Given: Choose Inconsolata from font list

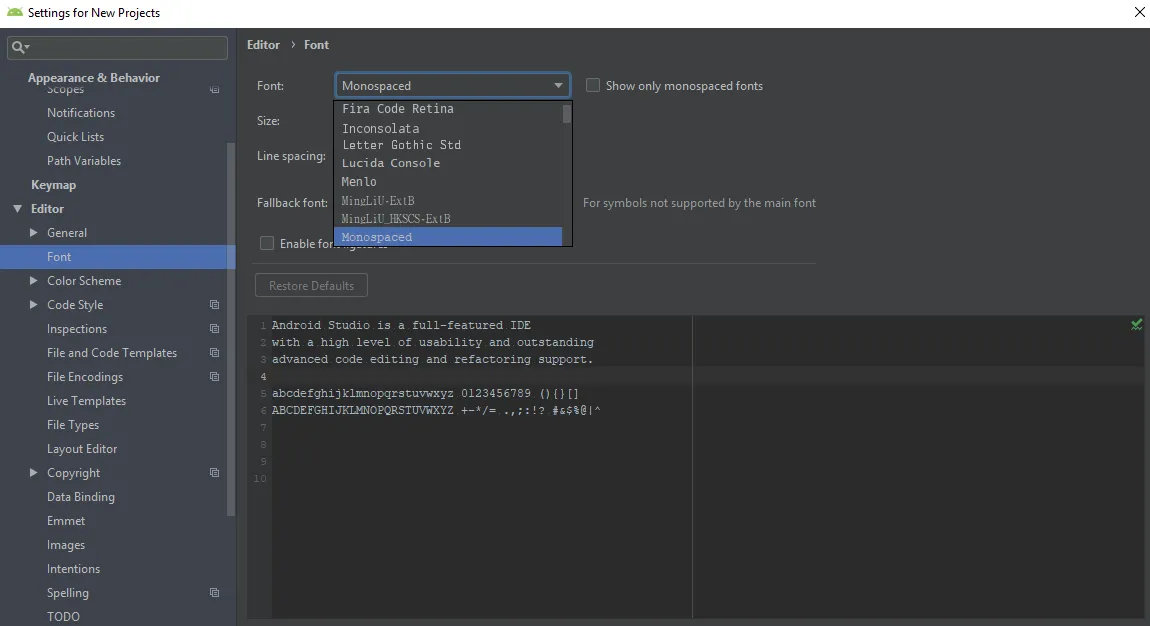Looking at the screenshot, I should 448,128.
